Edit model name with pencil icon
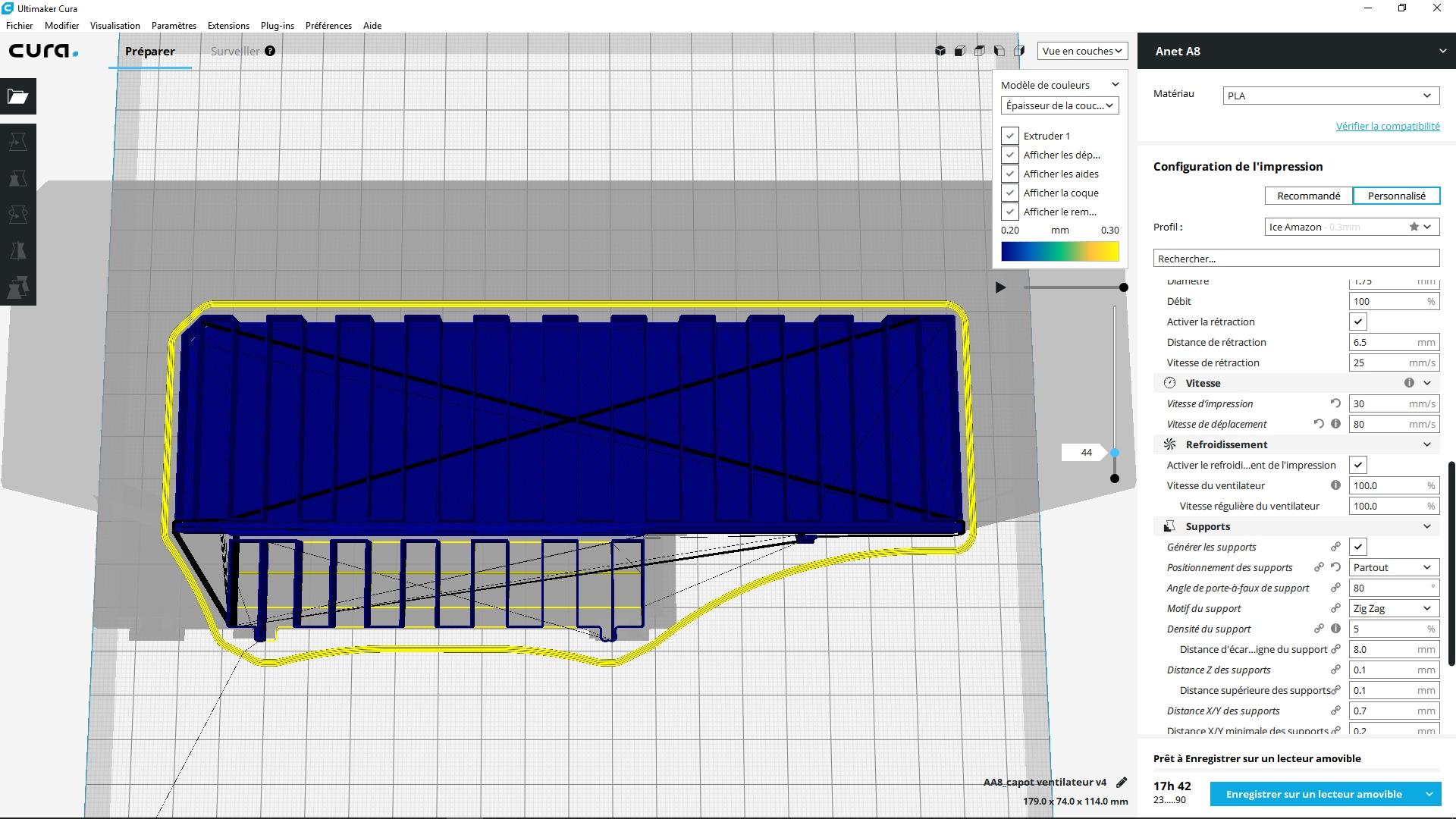Screen dimensions: 1456x819 (1122, 782)
